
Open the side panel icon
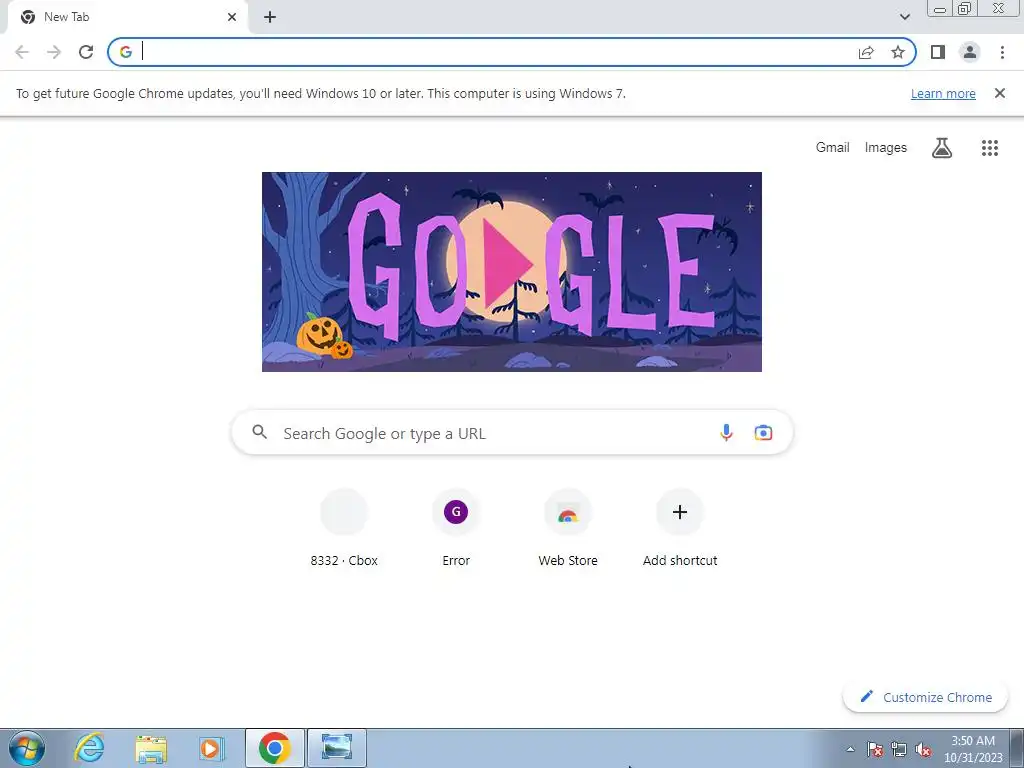pyautogui.click(x=938, y=52)
